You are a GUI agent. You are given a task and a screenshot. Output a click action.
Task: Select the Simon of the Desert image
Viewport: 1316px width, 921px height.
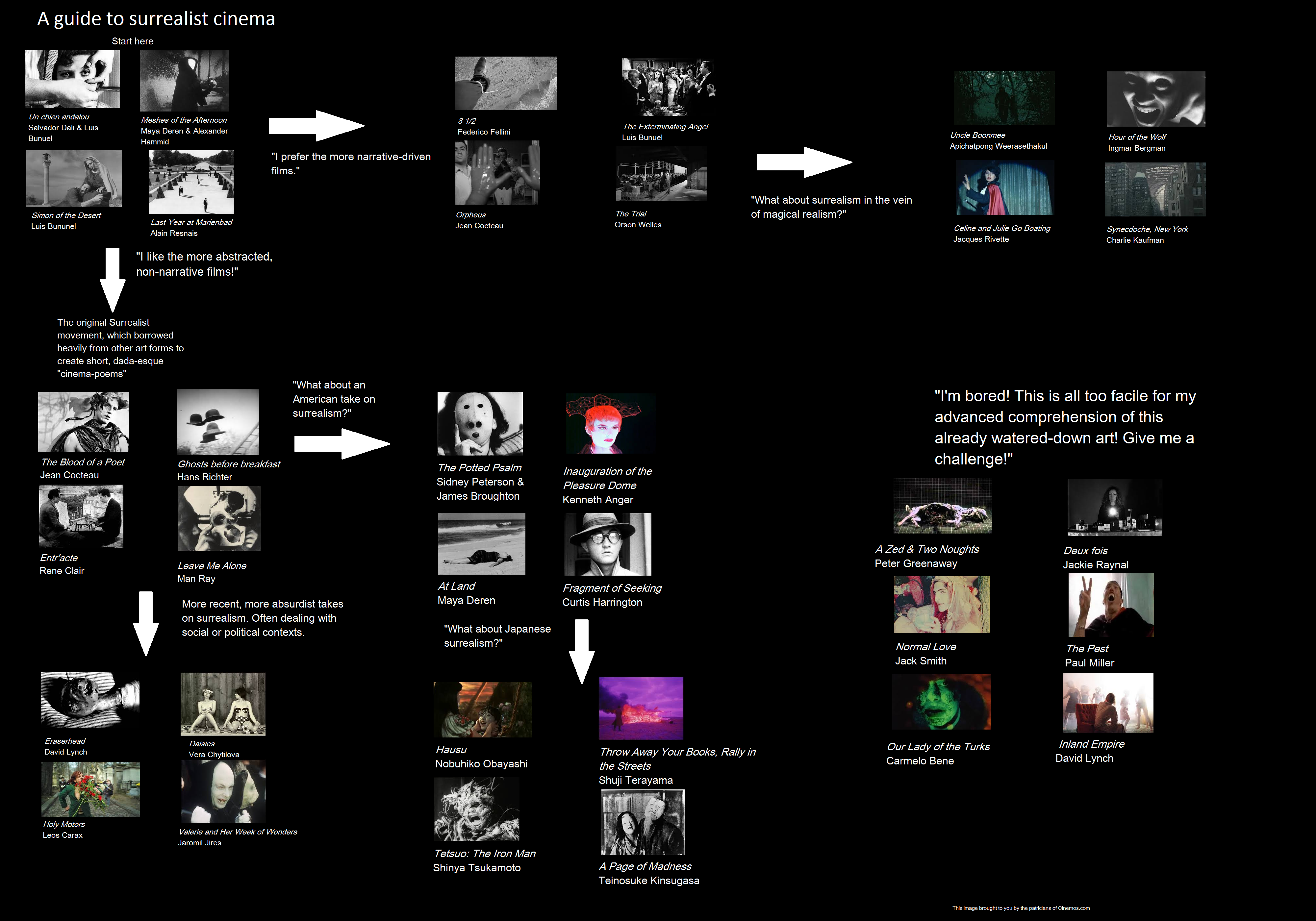(74, 179)
